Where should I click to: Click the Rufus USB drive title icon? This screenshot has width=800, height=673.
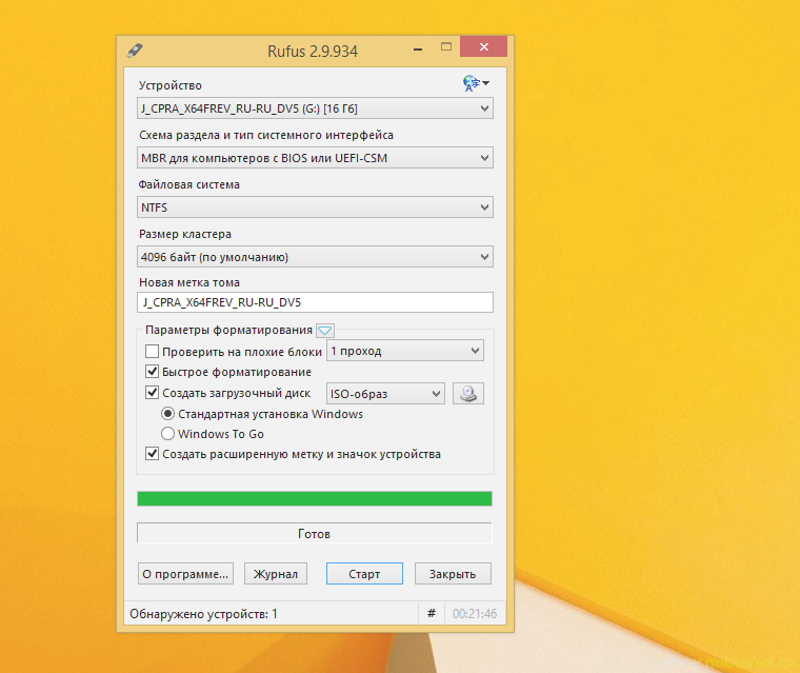click(x=135, y=51)
